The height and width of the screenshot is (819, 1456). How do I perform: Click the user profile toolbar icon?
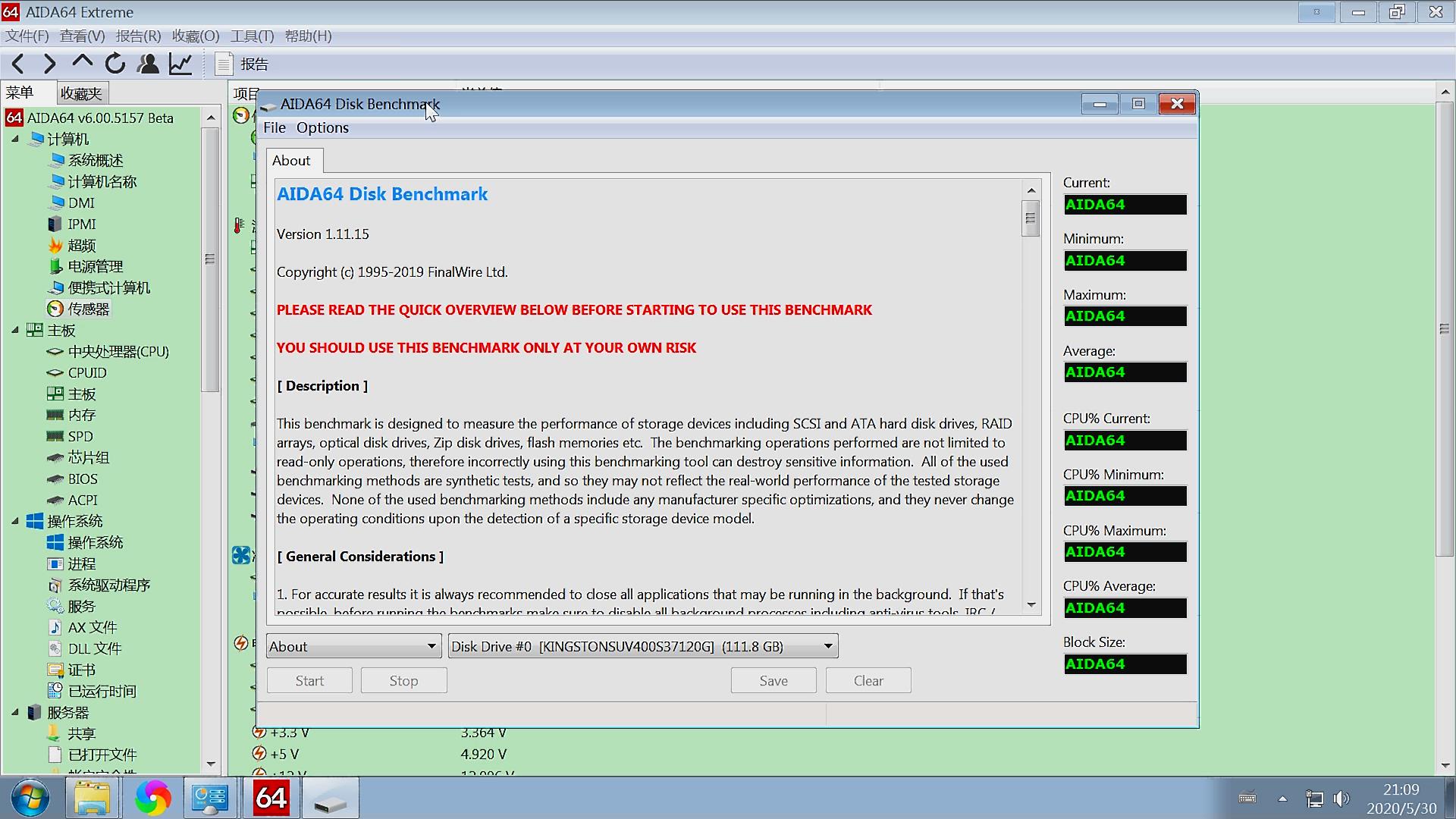[148, 64]
